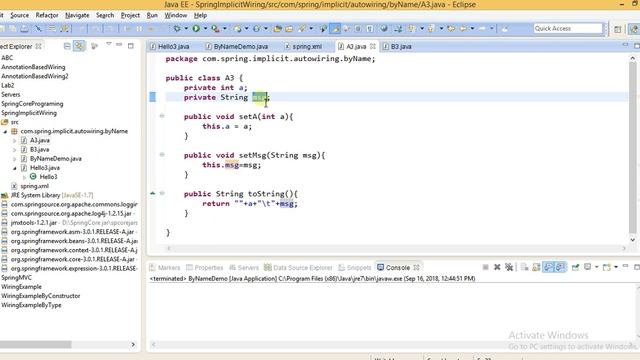Click the override marker beside toString method
The image size is (640, 360).
pos(153,193)
